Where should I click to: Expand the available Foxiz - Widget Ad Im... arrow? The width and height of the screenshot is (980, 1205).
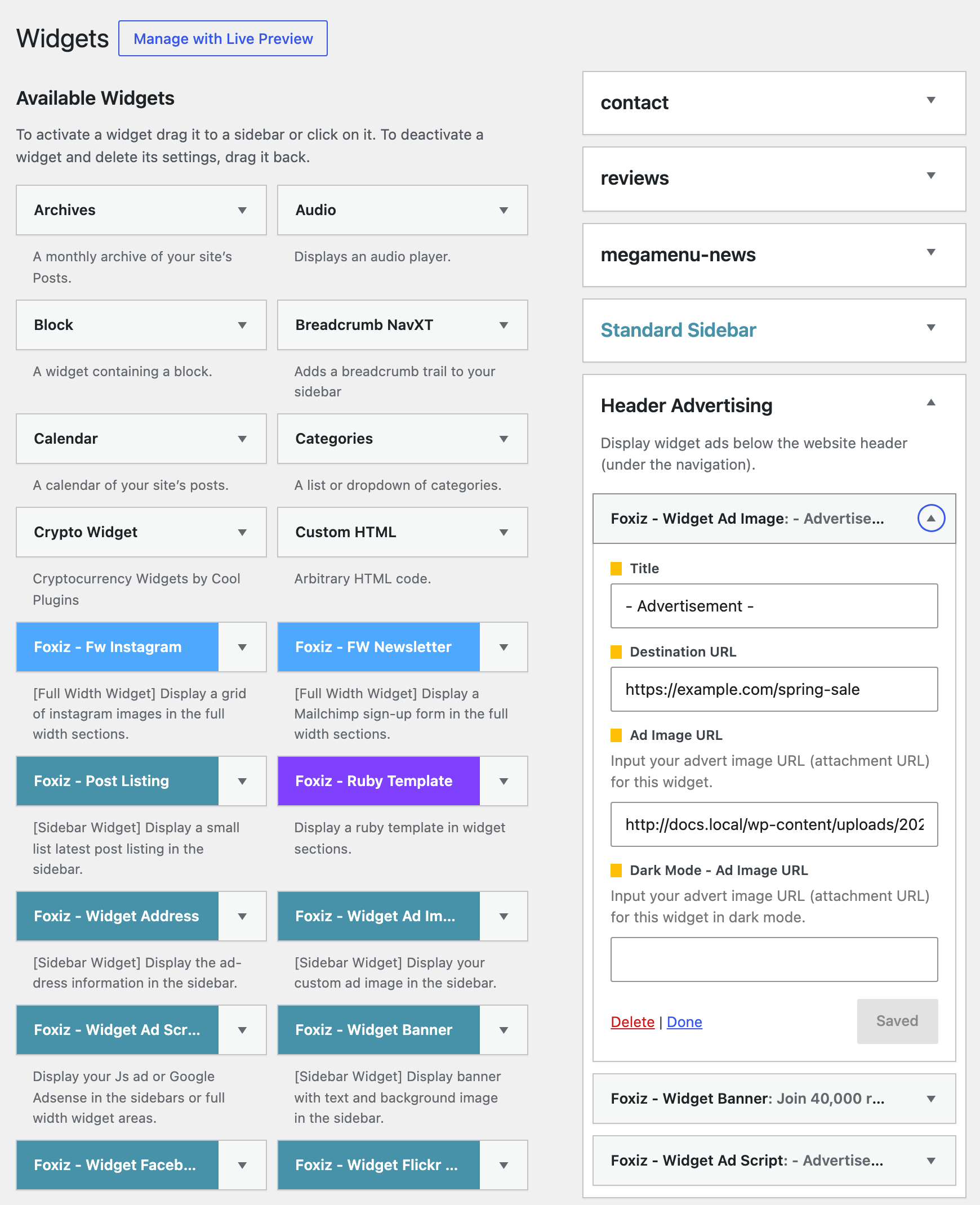click(x=504, y=916)
